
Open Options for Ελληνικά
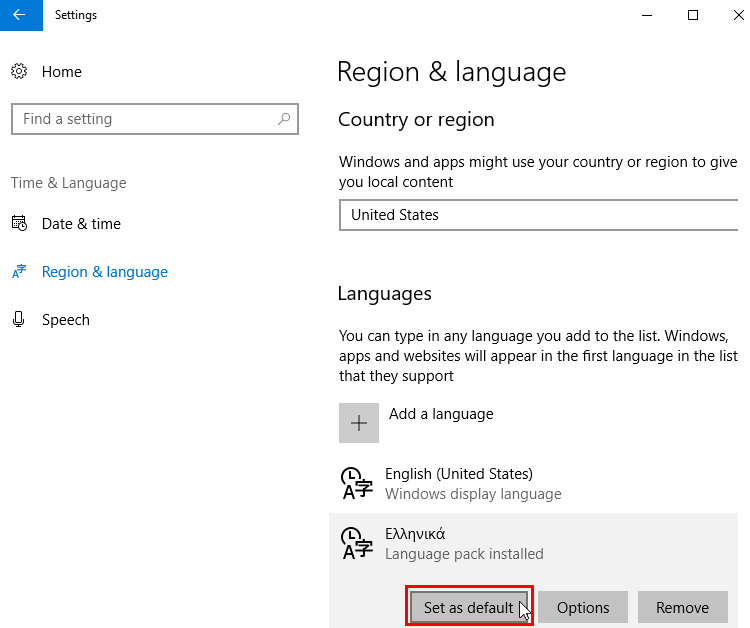(x=583, y=607)
